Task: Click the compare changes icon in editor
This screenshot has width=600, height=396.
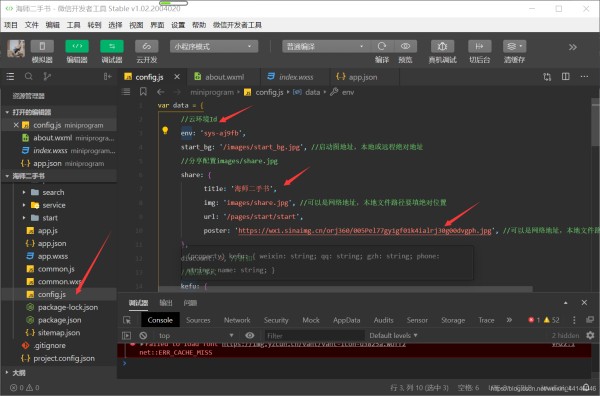Action: [547, 77]
